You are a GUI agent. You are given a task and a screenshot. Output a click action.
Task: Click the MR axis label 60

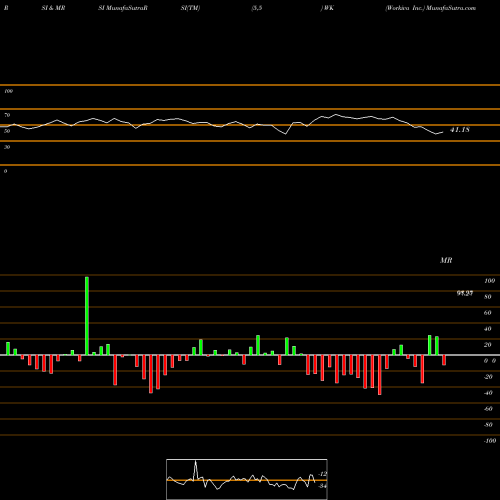pos(488,313)
